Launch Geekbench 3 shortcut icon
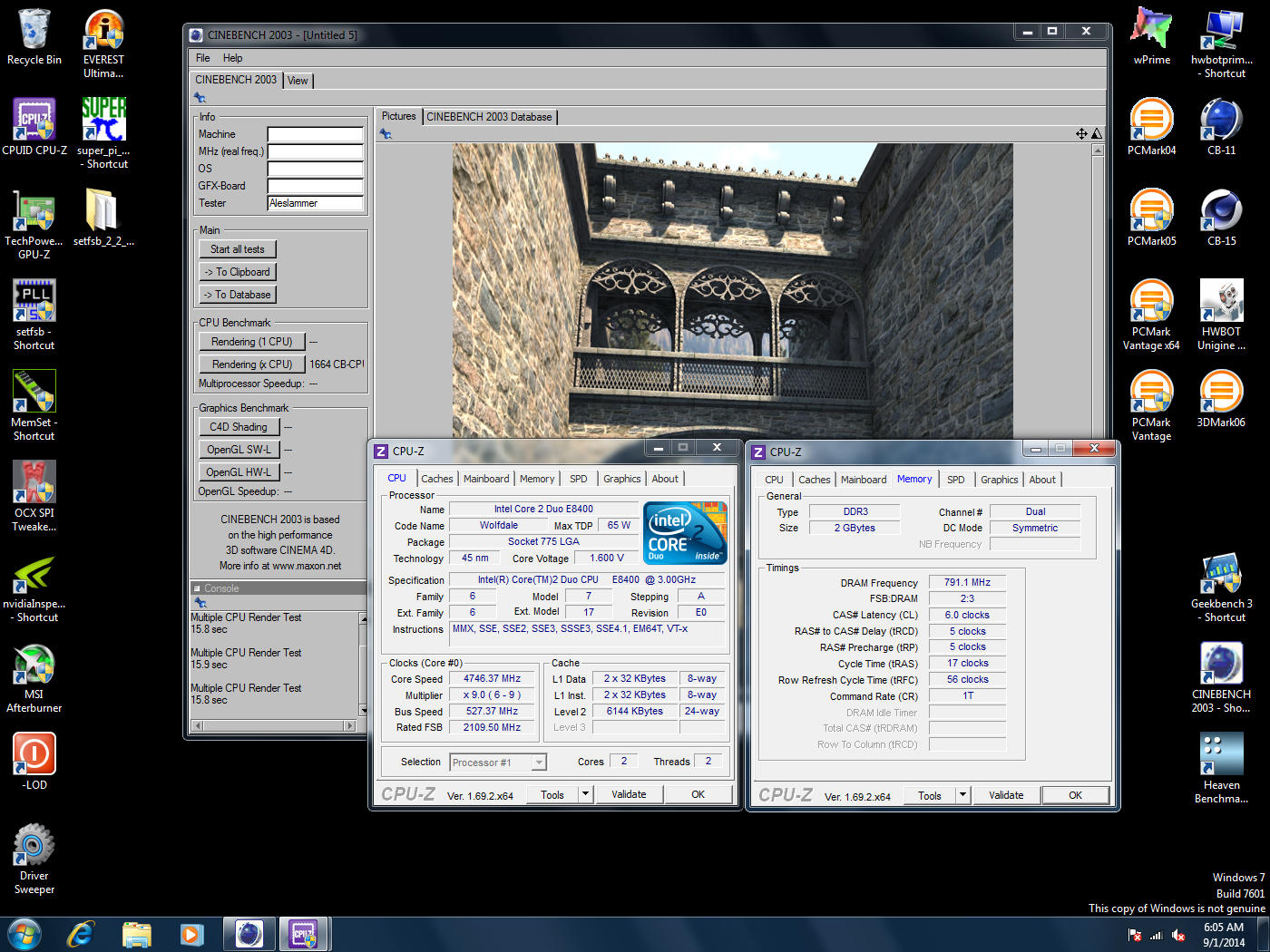Image resolution: width=1270 pixels, height=952 pixels. click(1222, 587)
